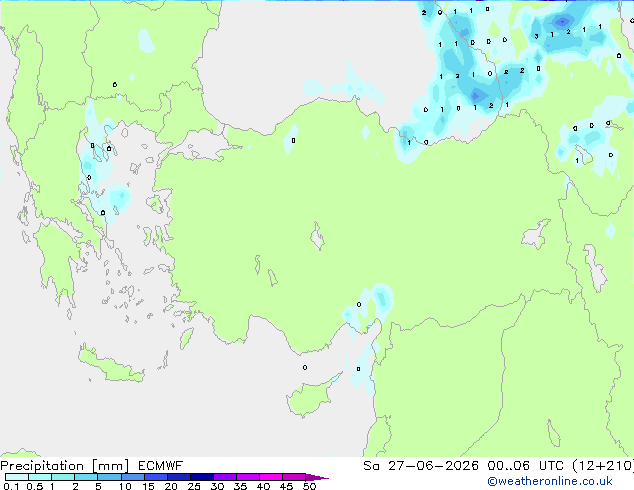Click the 5–10 mm legend color swatch
The width and height of the screenshot is (634, 490).
[x=109, y=477]
